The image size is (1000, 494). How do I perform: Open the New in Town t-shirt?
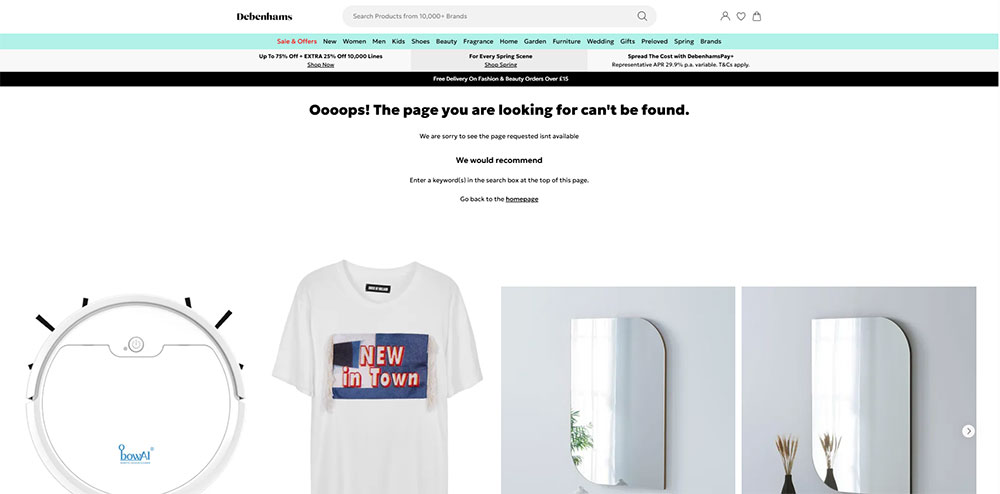tap(378, 376)
